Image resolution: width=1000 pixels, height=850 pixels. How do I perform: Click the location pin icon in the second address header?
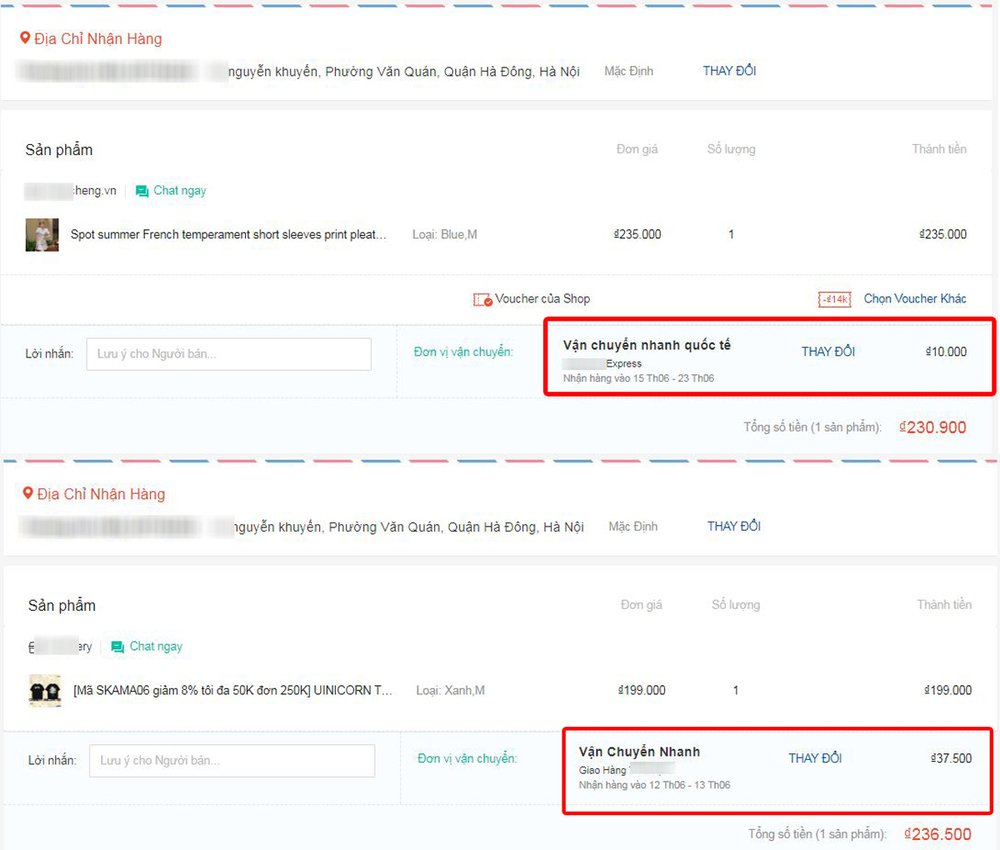(27, 494)
